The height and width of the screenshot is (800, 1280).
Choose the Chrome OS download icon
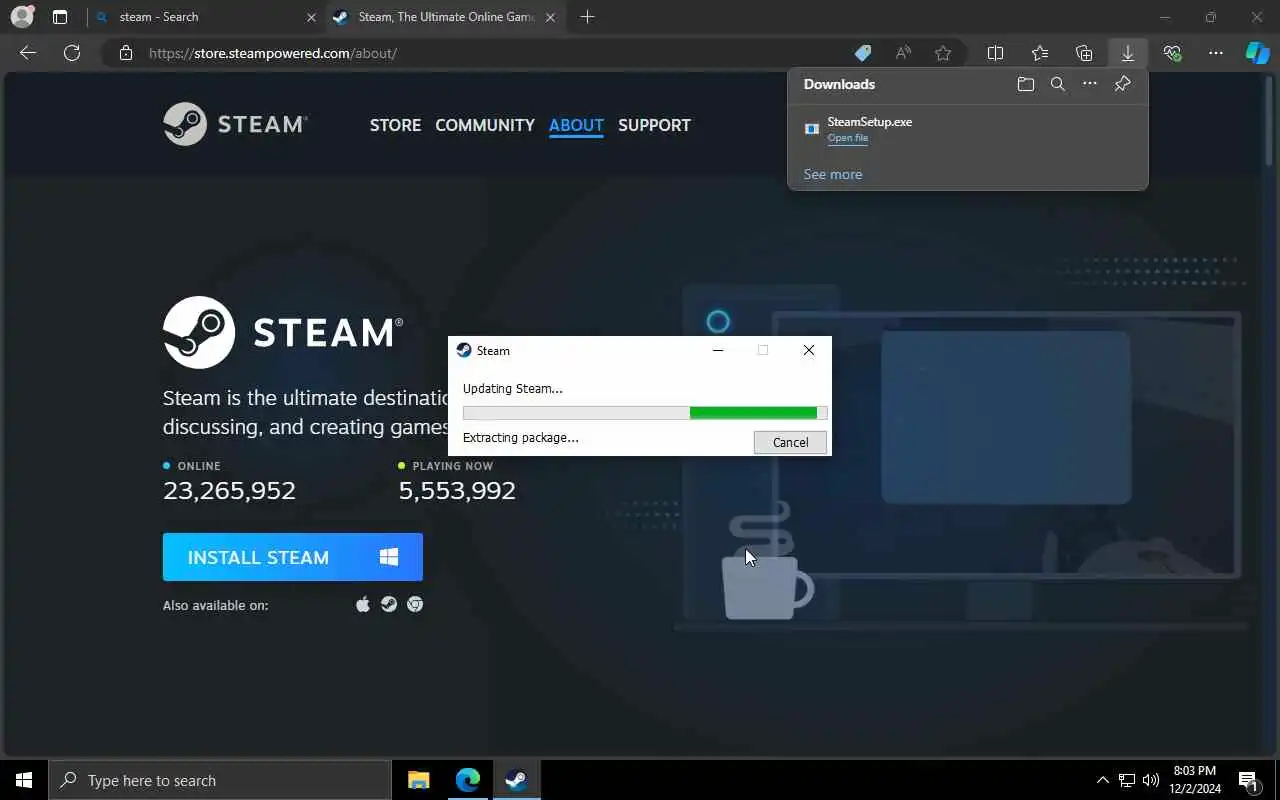coord(415,604)
